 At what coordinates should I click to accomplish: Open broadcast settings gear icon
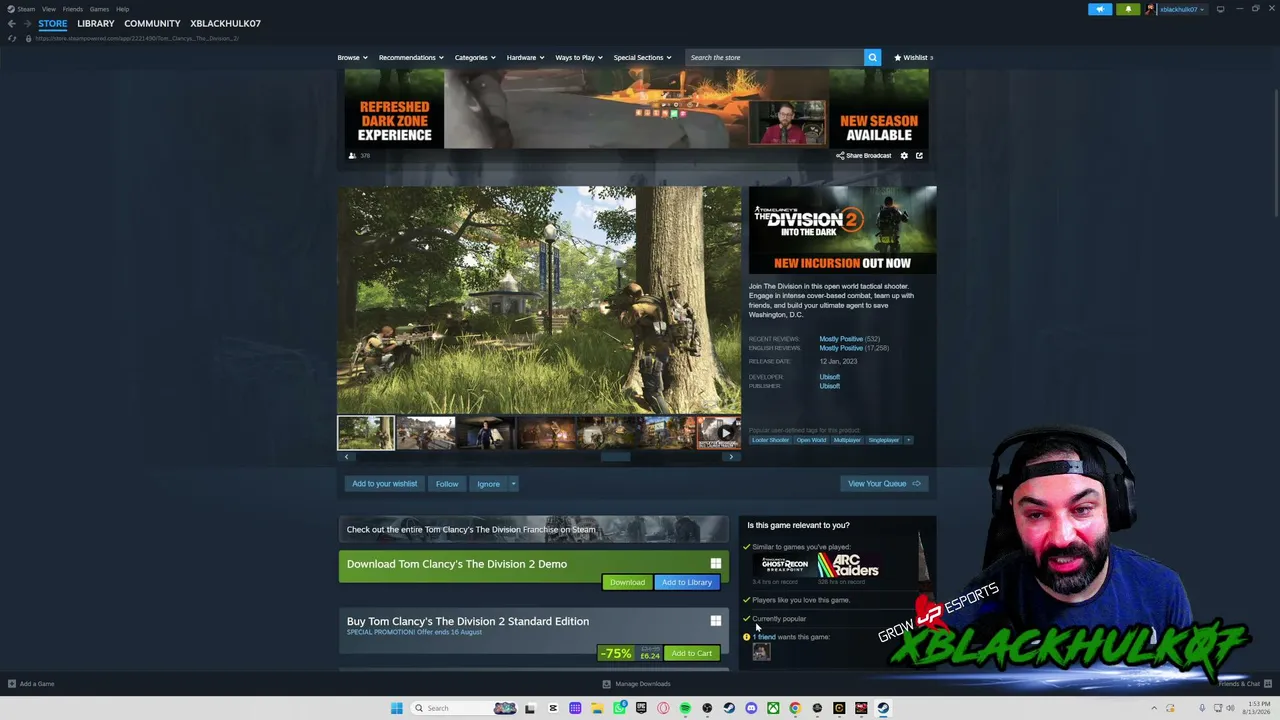tap(904, 156)
